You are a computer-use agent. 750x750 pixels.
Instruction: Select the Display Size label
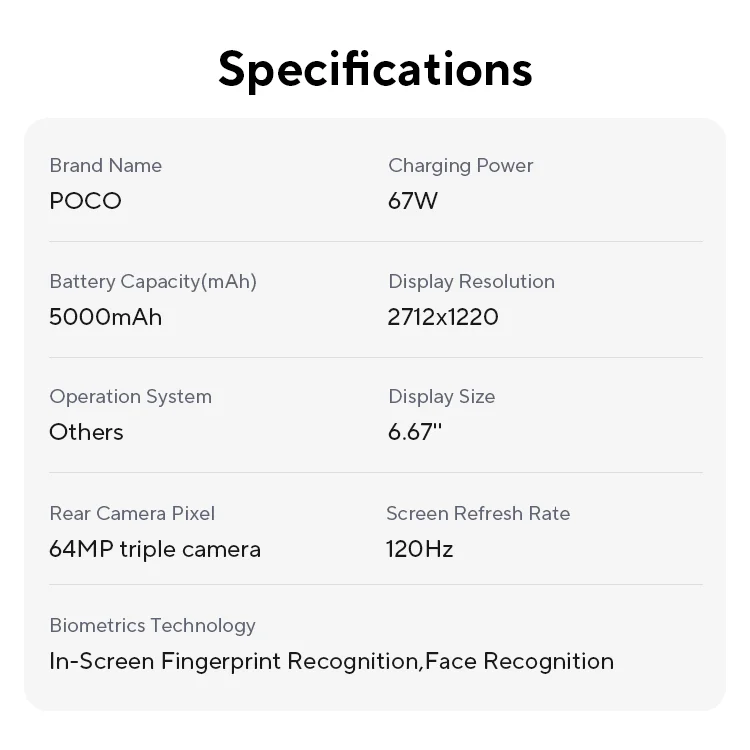(x=441, y=396)
